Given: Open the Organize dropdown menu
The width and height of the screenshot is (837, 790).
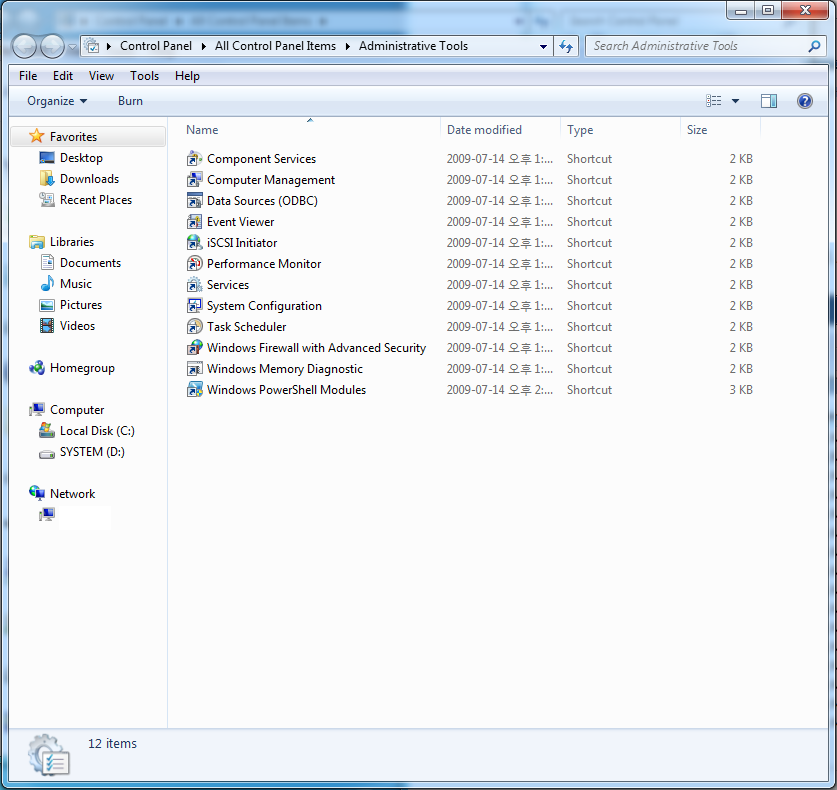Looking at the screenshot, I should point(57,101).
